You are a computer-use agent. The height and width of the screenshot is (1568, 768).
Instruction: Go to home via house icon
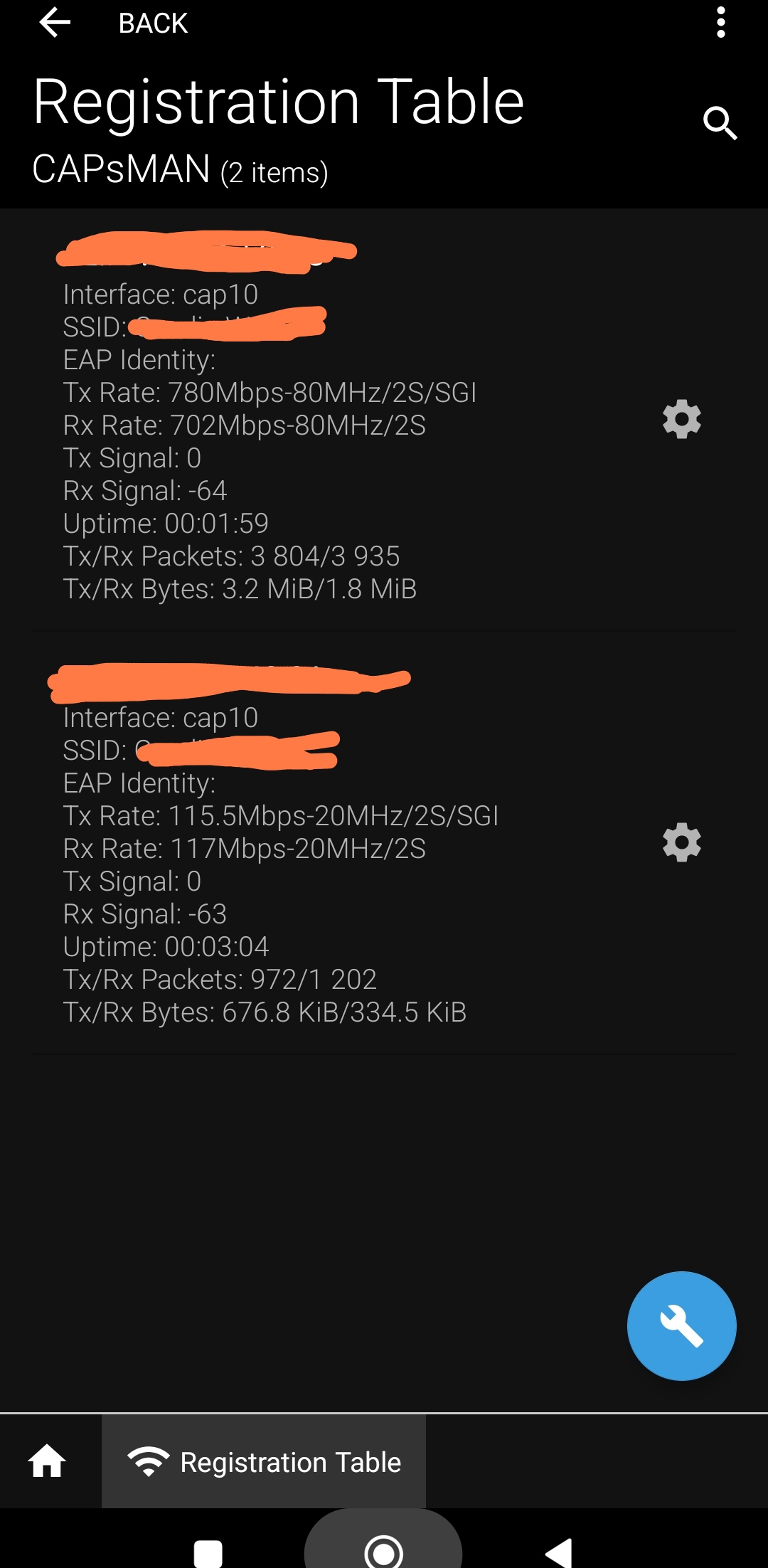pos(47,1461)
